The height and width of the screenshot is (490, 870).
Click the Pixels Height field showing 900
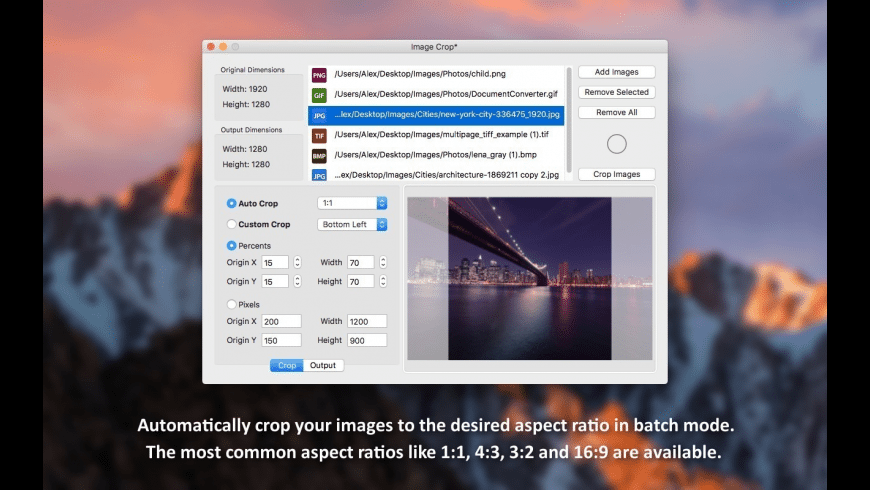367,340
